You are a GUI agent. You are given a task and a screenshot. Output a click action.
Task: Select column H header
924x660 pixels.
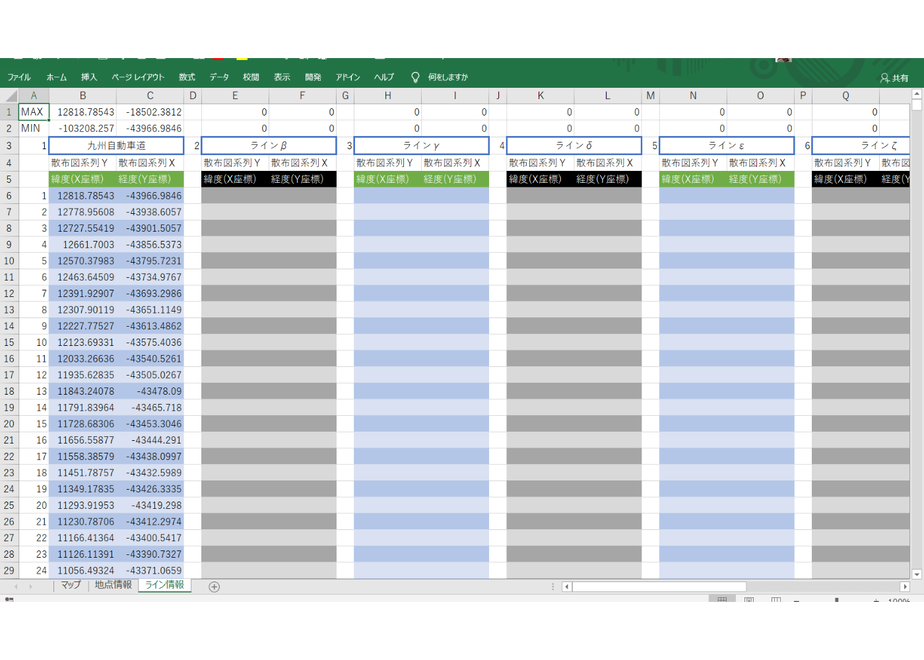click(x=387, y=95)
